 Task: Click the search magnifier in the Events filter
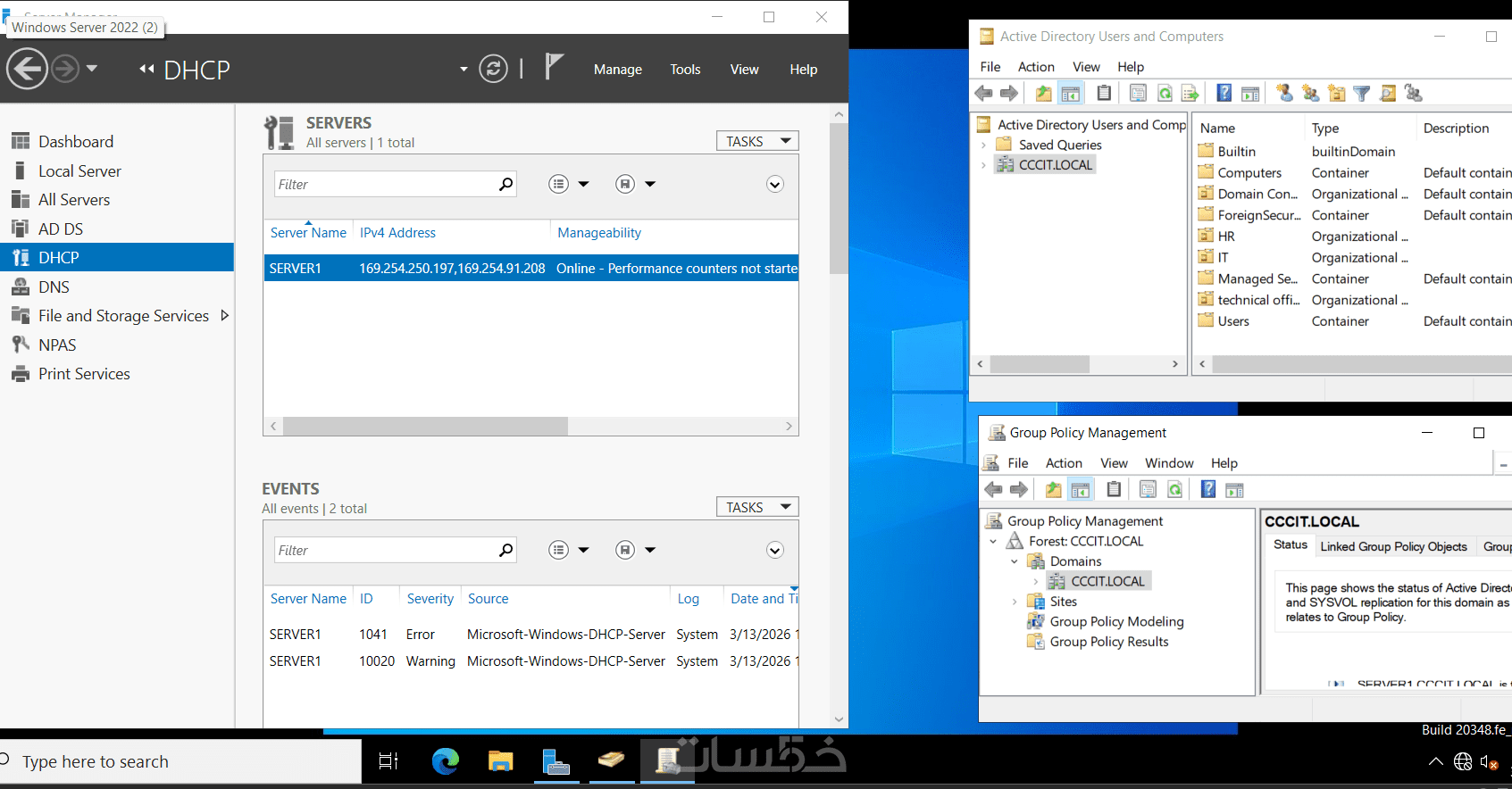click(505, 550)
